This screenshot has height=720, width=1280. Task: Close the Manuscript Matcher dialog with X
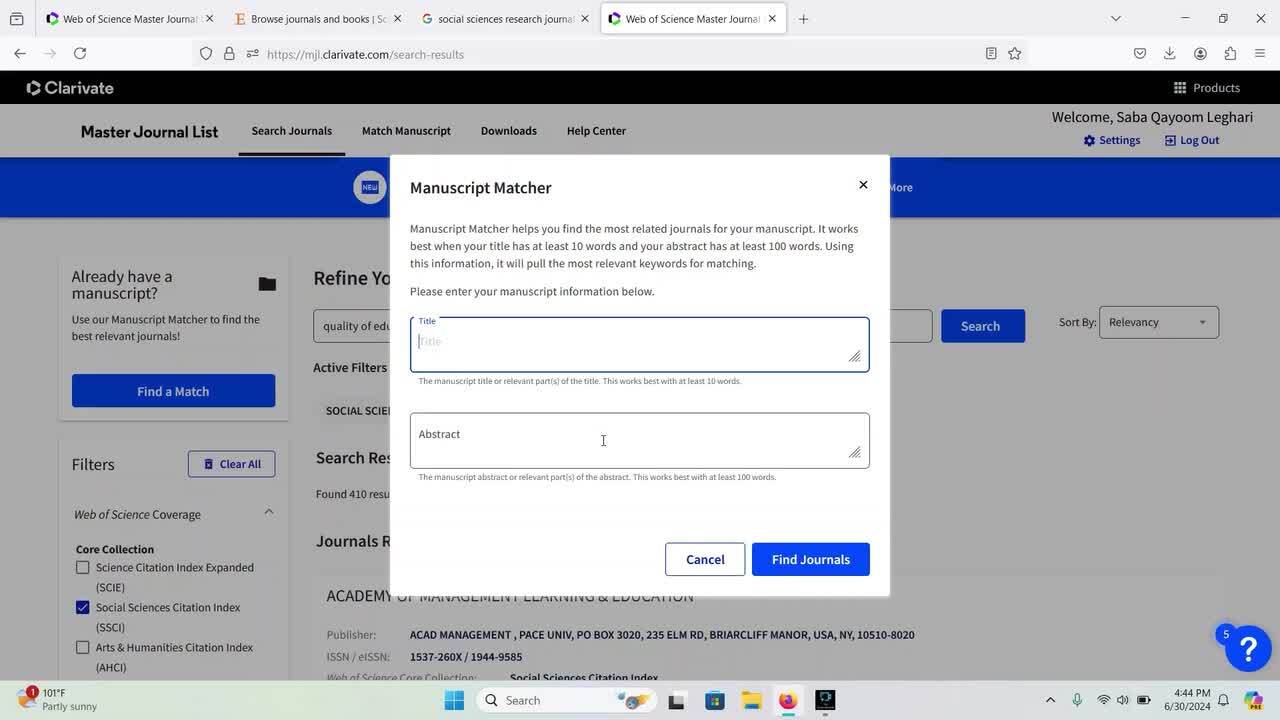[x=863, y=185]
